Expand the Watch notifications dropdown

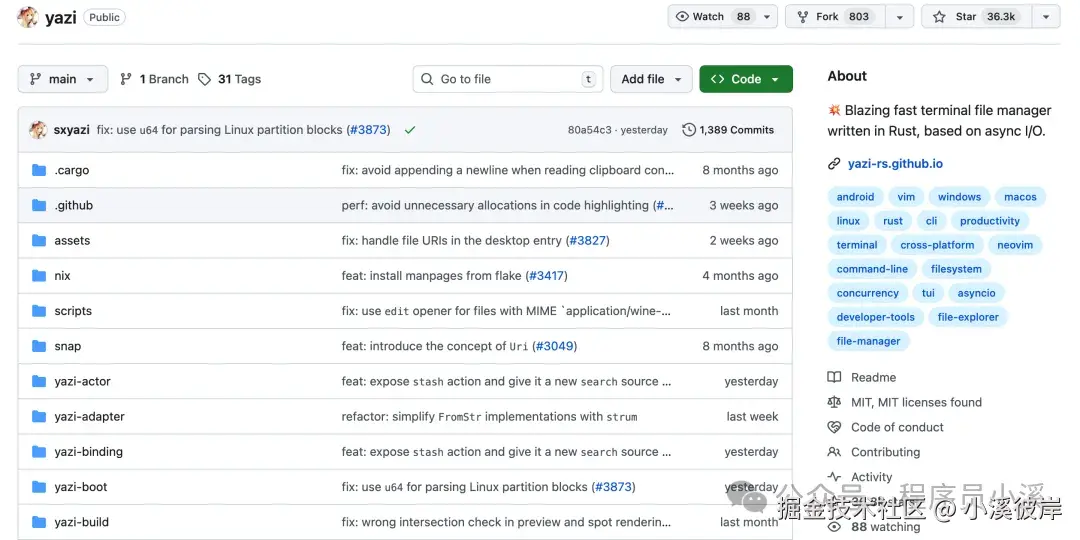coord(767,17)
